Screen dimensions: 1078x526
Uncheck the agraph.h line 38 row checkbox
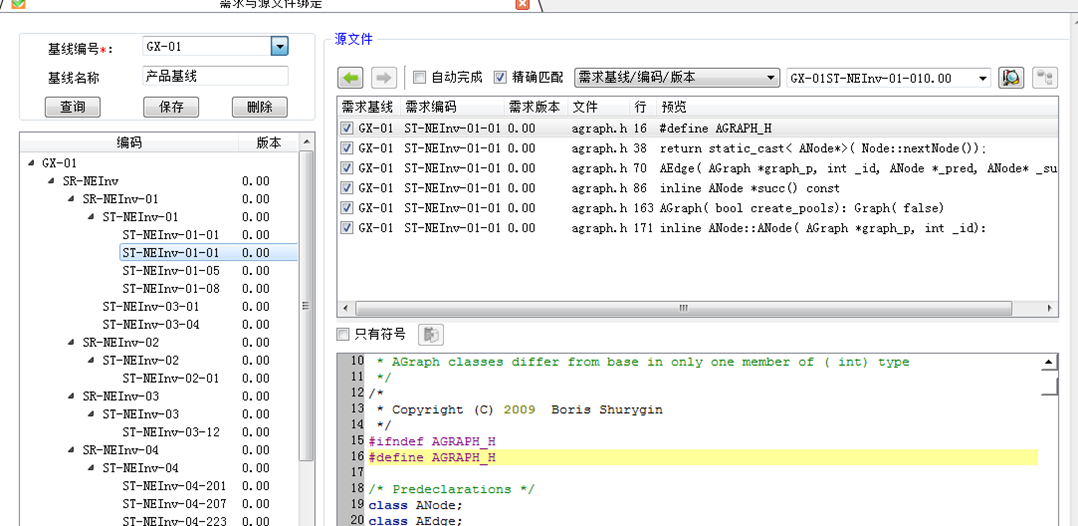click(347, 148)
